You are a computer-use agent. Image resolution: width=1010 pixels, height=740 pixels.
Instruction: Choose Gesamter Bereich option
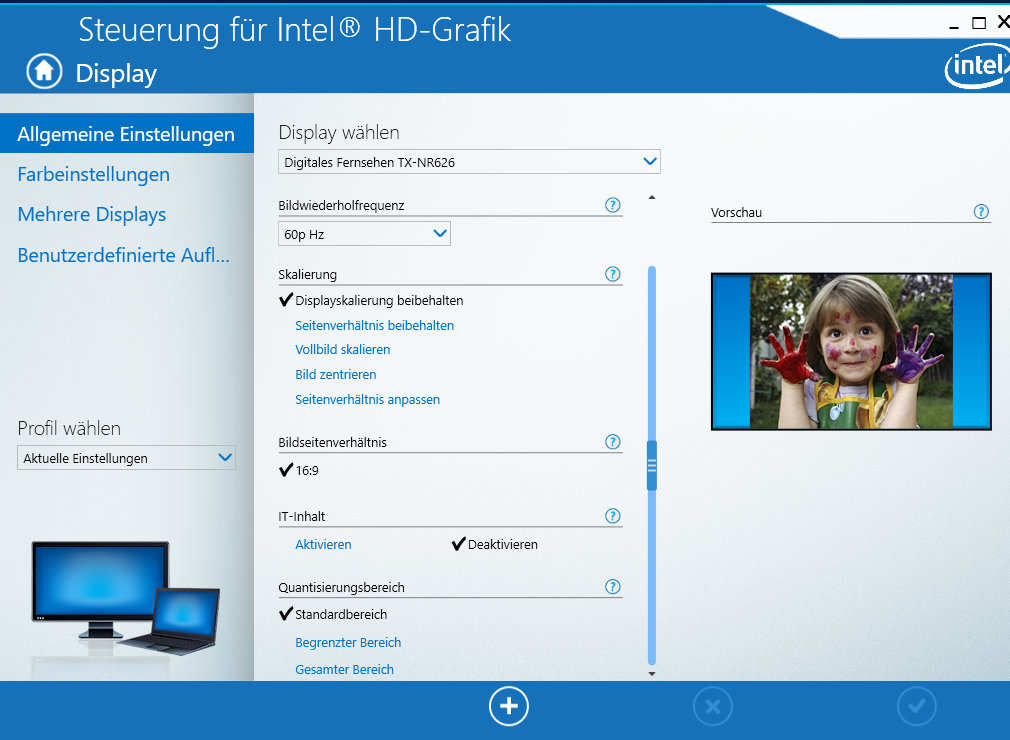point(344,669)
